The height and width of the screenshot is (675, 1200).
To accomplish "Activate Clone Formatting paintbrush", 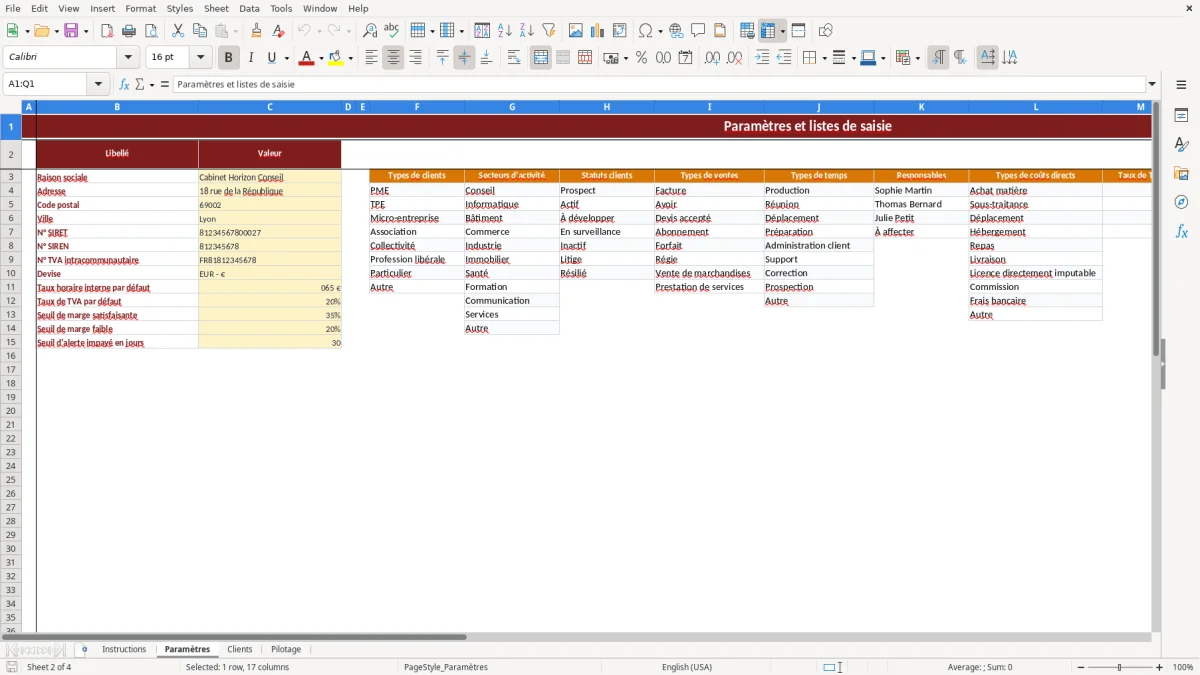I will [x=257, y=31].
